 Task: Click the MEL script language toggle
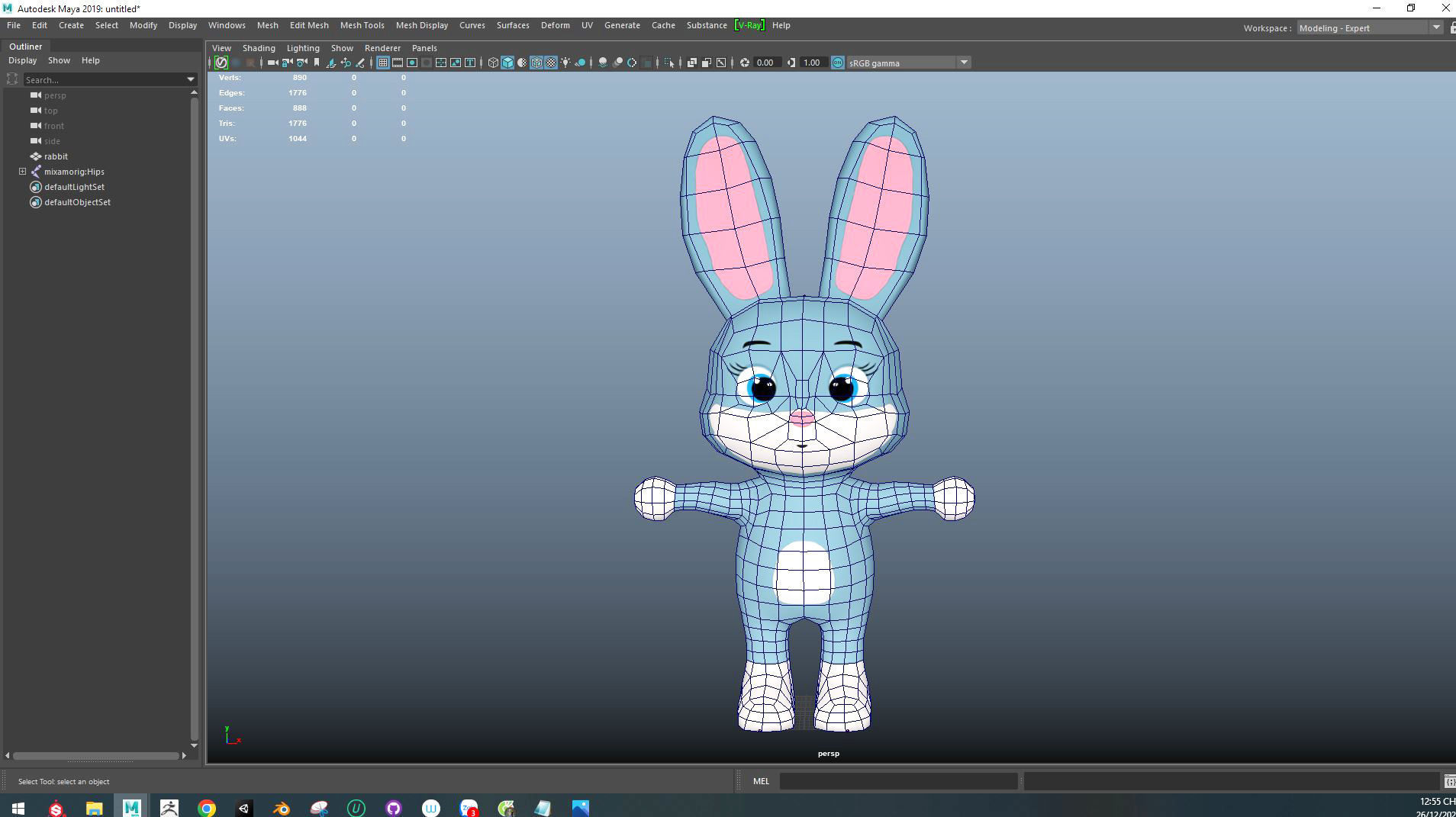(761, 781)
